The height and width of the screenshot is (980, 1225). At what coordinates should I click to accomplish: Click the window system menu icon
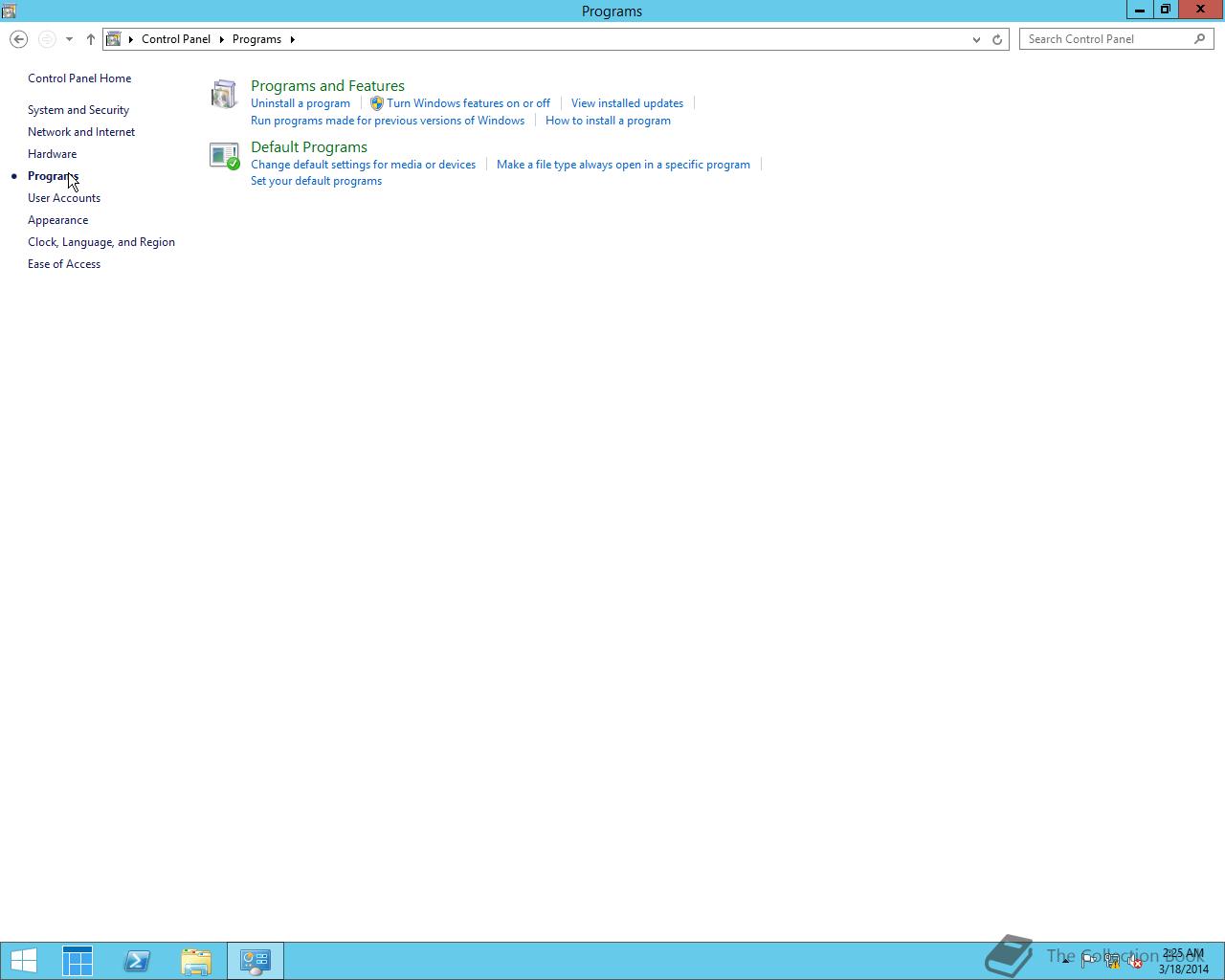point(9,11)
